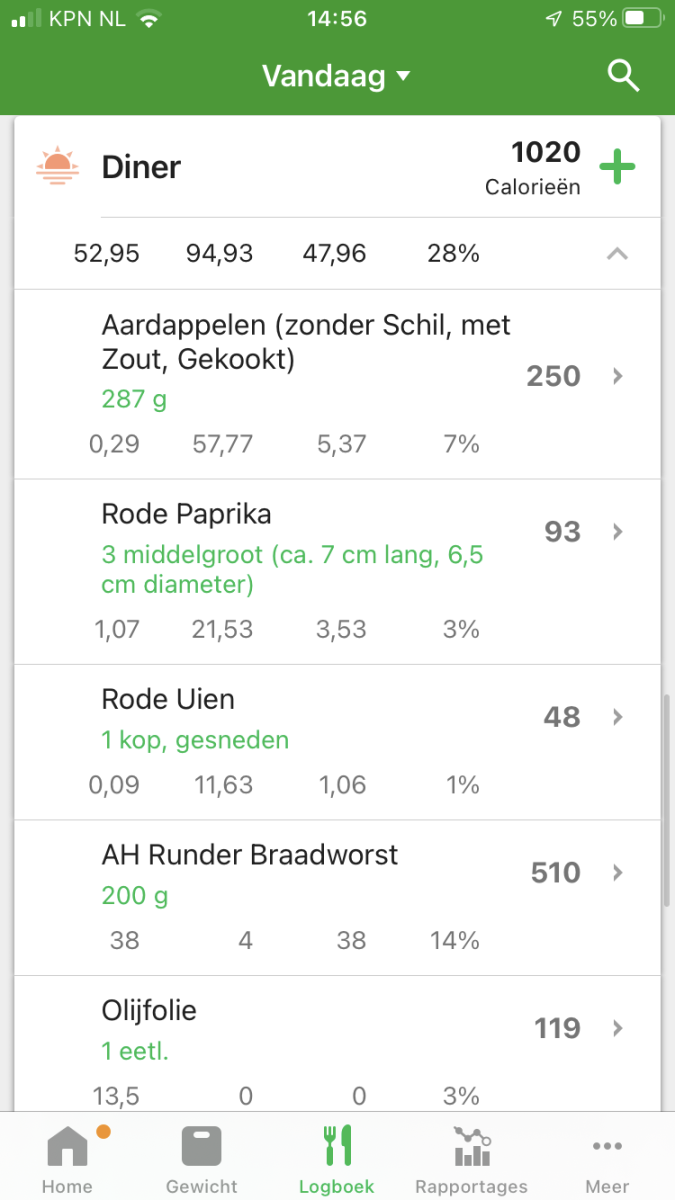Open the Olijfolie food entry
675x1200 pixels.
point(150,1011)
